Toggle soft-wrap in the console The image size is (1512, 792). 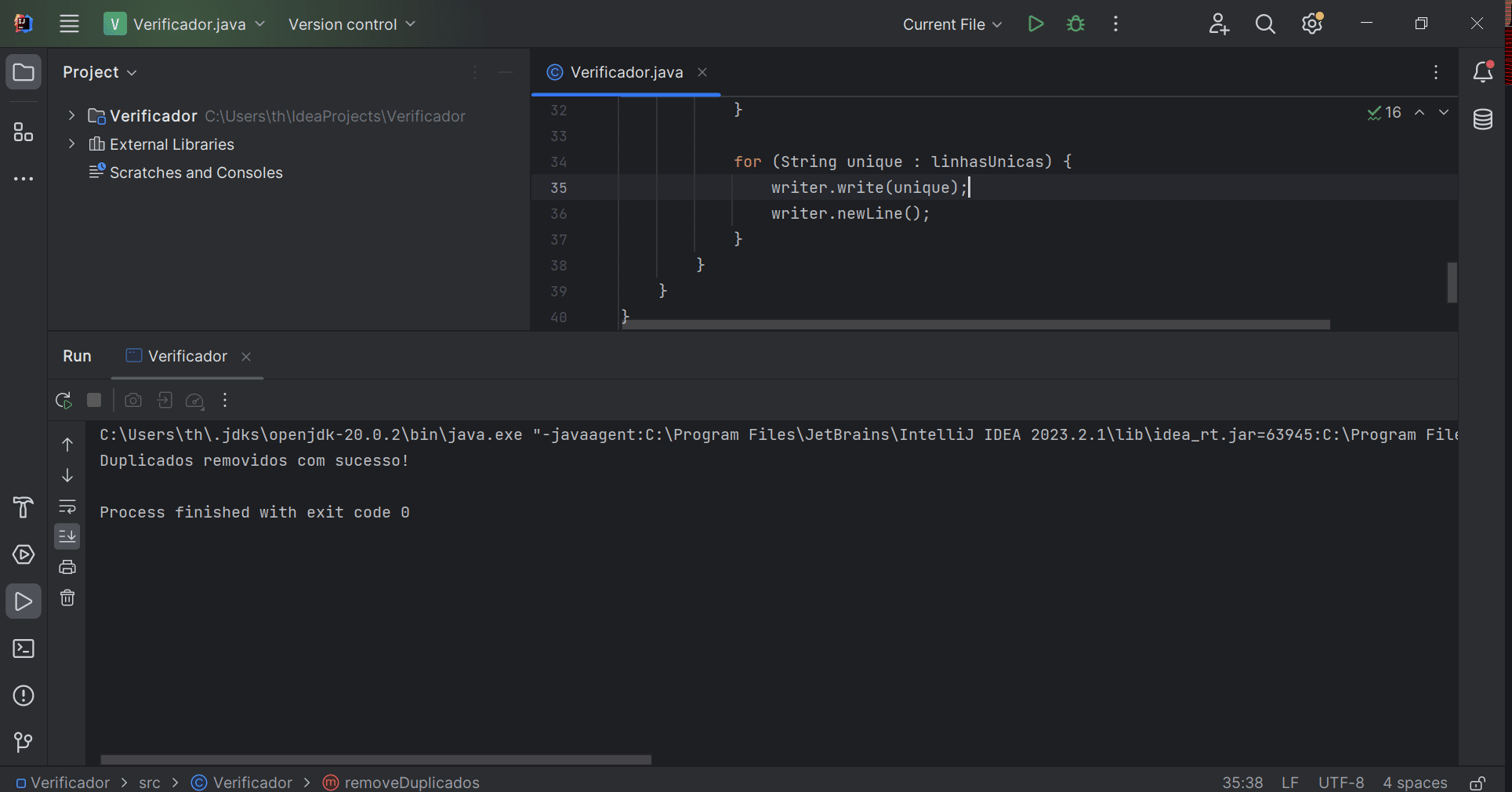[x=67, y=507]
